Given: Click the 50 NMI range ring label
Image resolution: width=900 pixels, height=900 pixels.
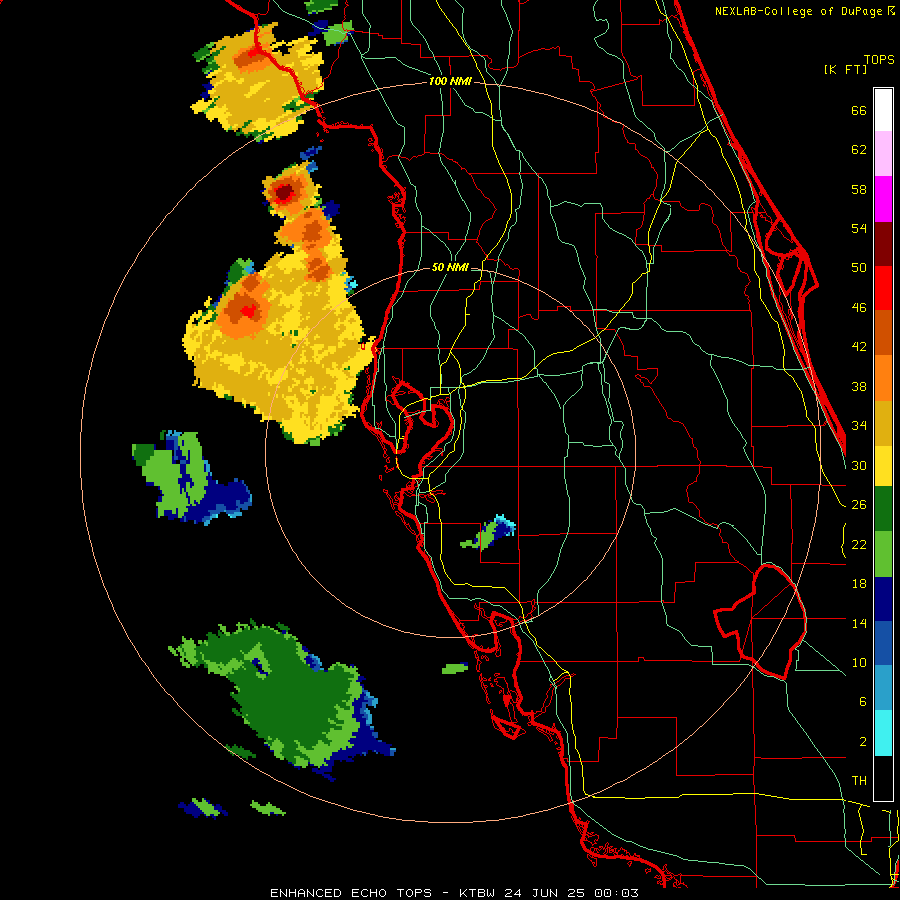Looking at the screenshot, I should 450,267.
